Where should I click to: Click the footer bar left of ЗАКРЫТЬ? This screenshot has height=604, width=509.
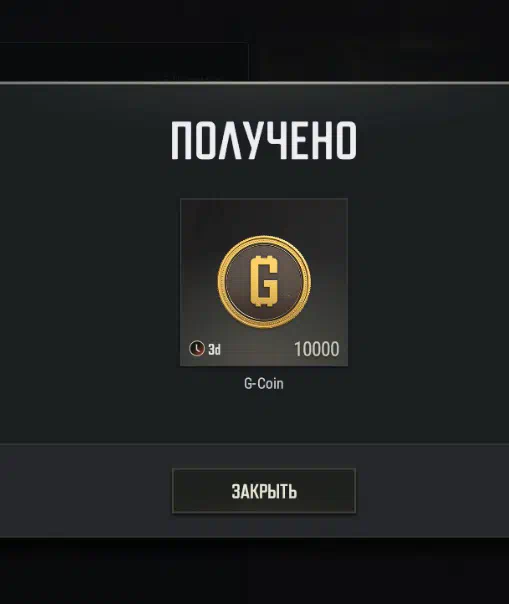click(86, 491)
